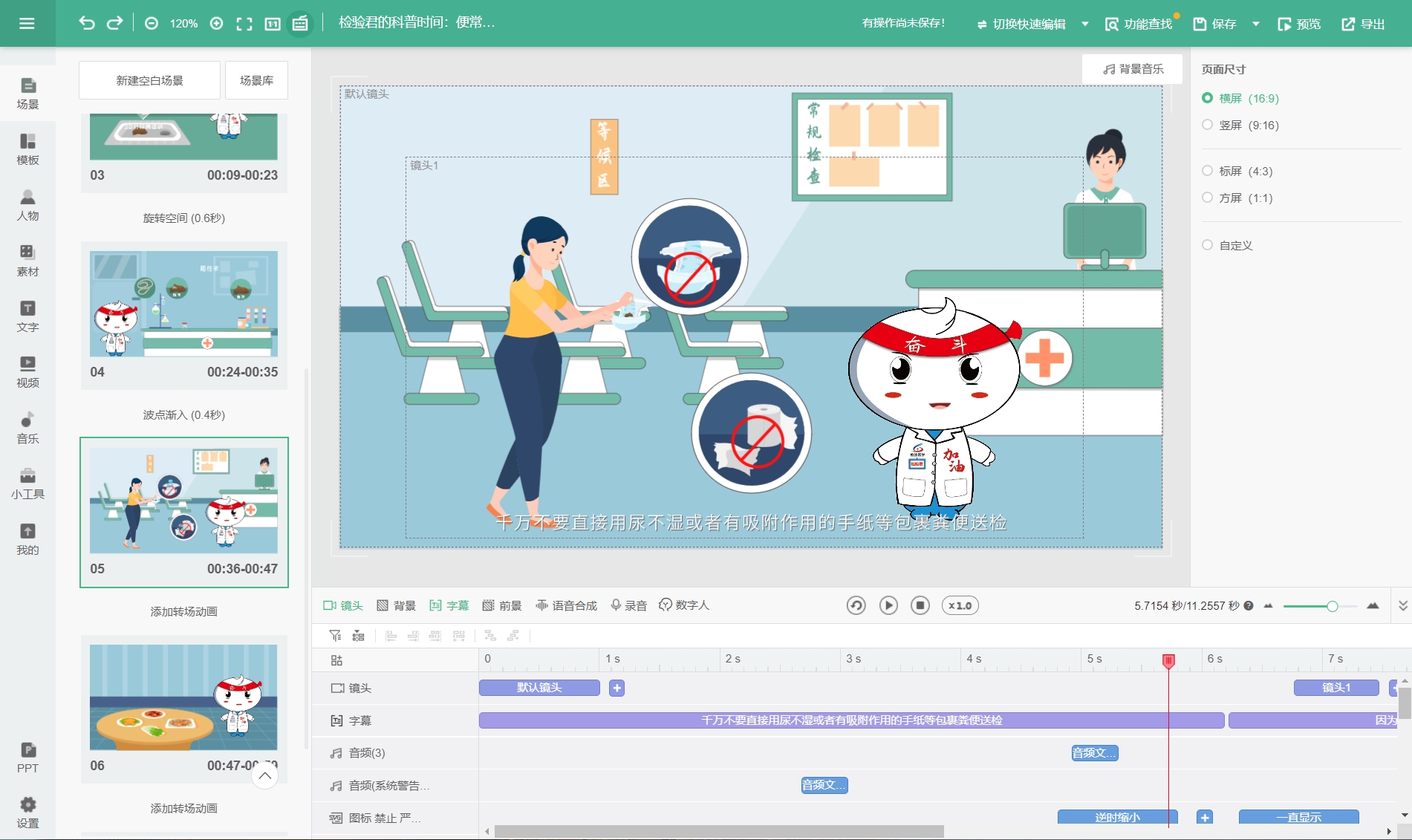Screen dimensions: 1412x840
Task: Toggle fullscreen canvas view
Action: coord(244,24)
